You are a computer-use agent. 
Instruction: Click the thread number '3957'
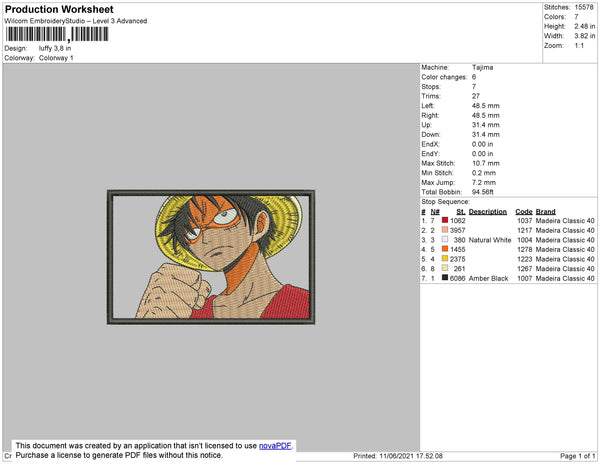pyautogui.click(x=458, y=230)
